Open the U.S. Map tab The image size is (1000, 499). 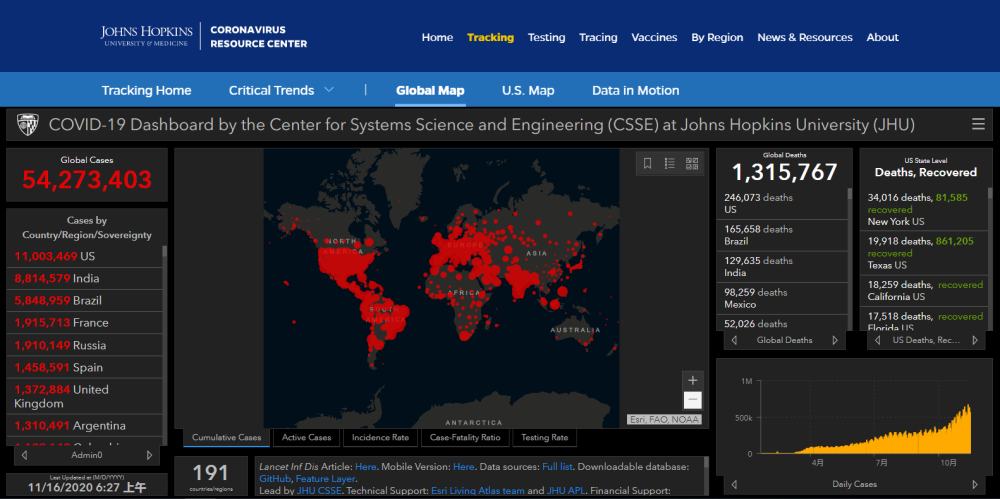[x=528, y=90]
